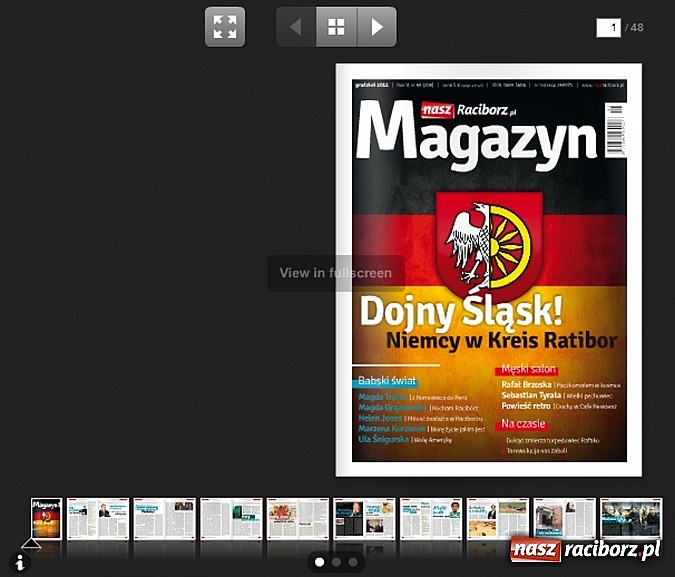Screen dimensions: 675x577
Task: Click 'Helen Jones' cover line
Action: (x=380, y=418)
